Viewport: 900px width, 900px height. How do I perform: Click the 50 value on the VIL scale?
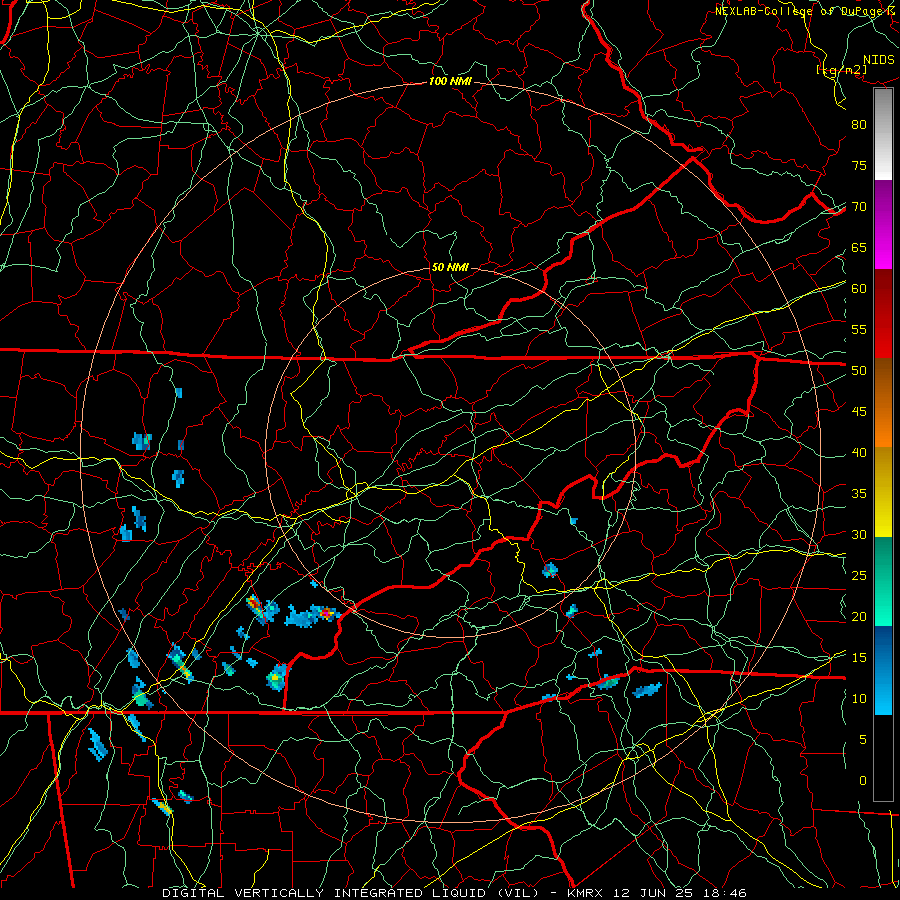coord(859,371)
